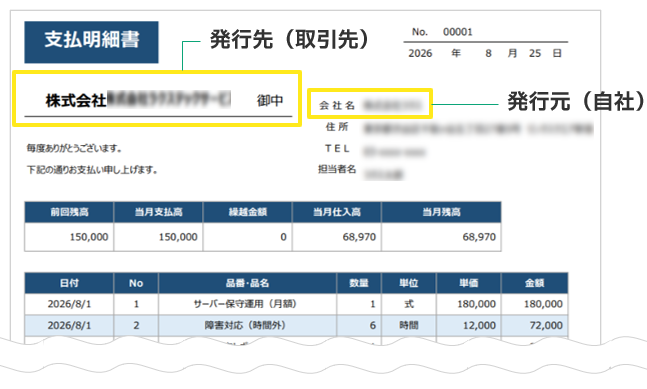647x389 pixels.
Task: Select the 150,000 value under 前回残高
Action: pos(89,237)
